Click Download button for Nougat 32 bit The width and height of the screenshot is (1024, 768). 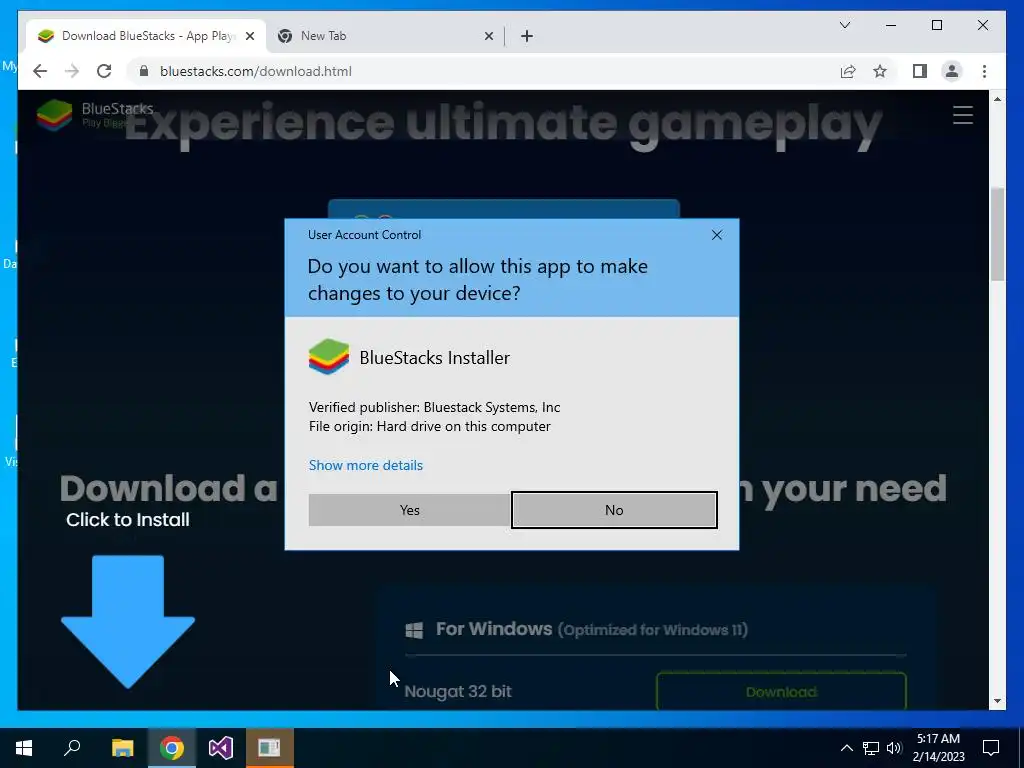pyautogui.click(x=781, y=691)
